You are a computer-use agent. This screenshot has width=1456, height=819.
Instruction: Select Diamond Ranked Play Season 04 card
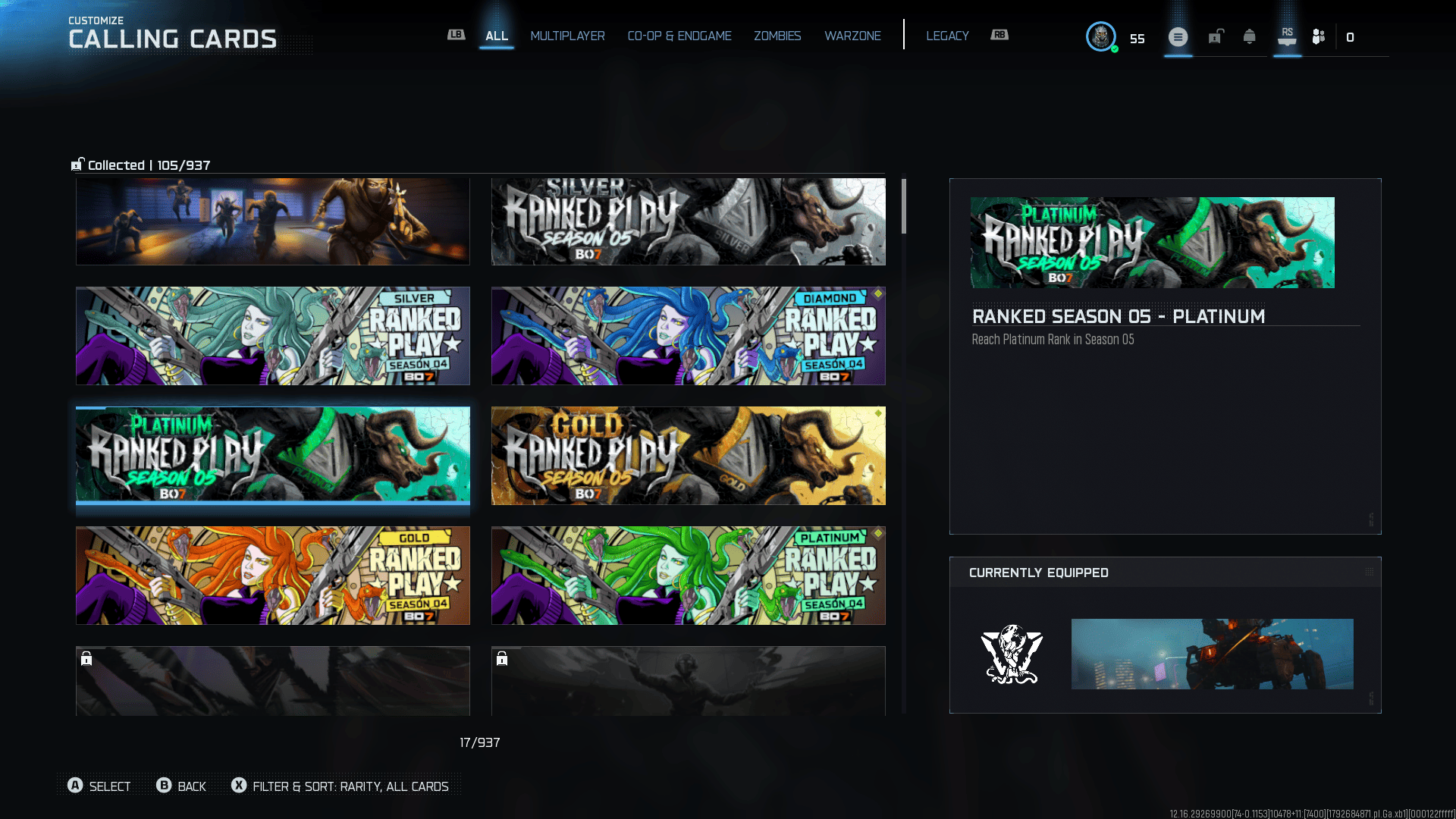[x=689, y=336]
